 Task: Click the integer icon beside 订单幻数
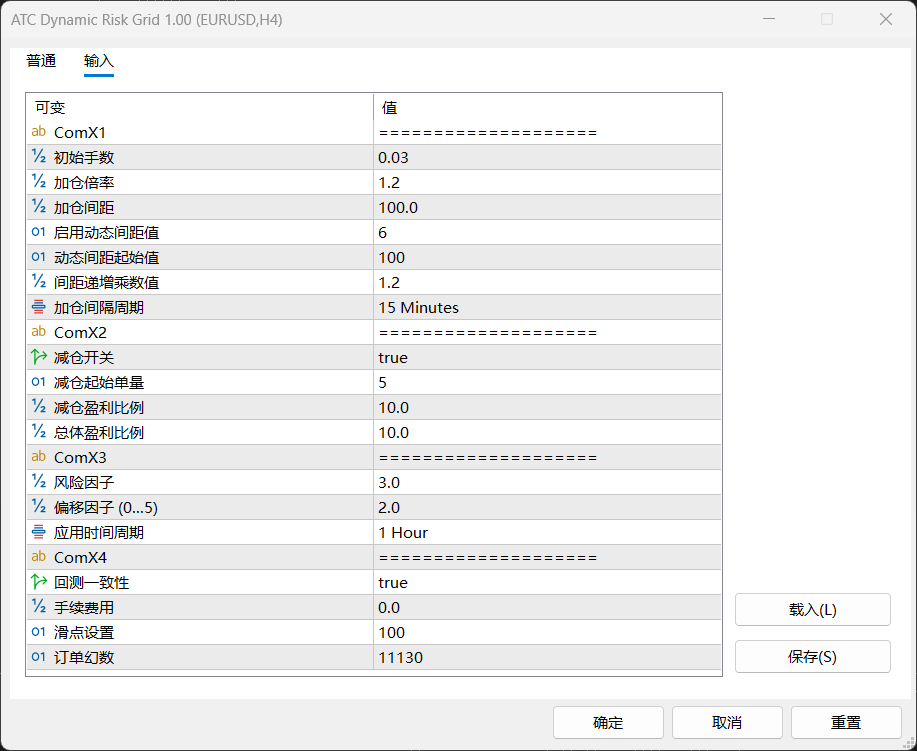click(39, 657)
